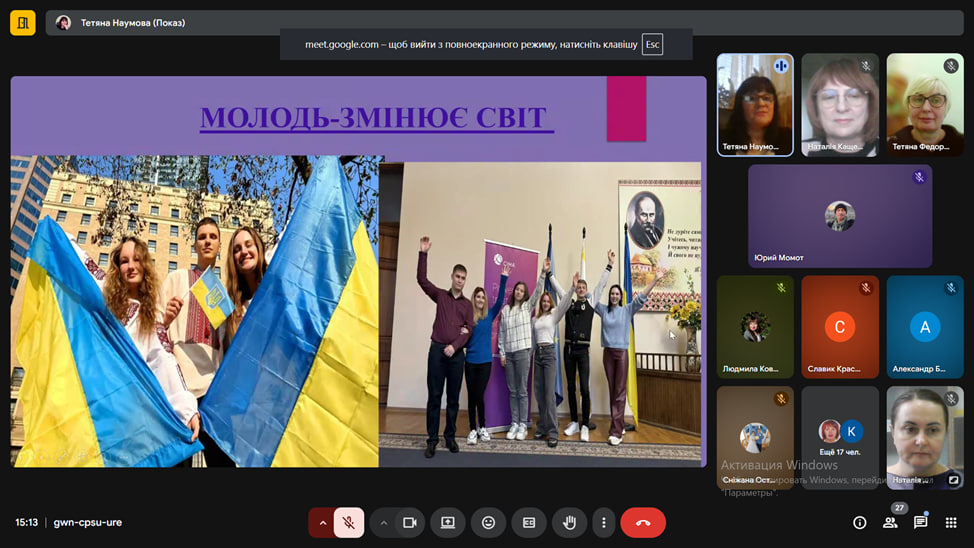Open the chat messages panel
The height and width of the screenshot is (548, 974).
(x=920, y=522)
